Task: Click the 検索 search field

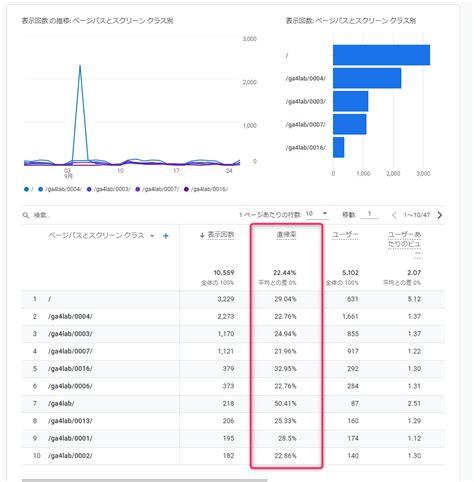Action: click(42, 215)
